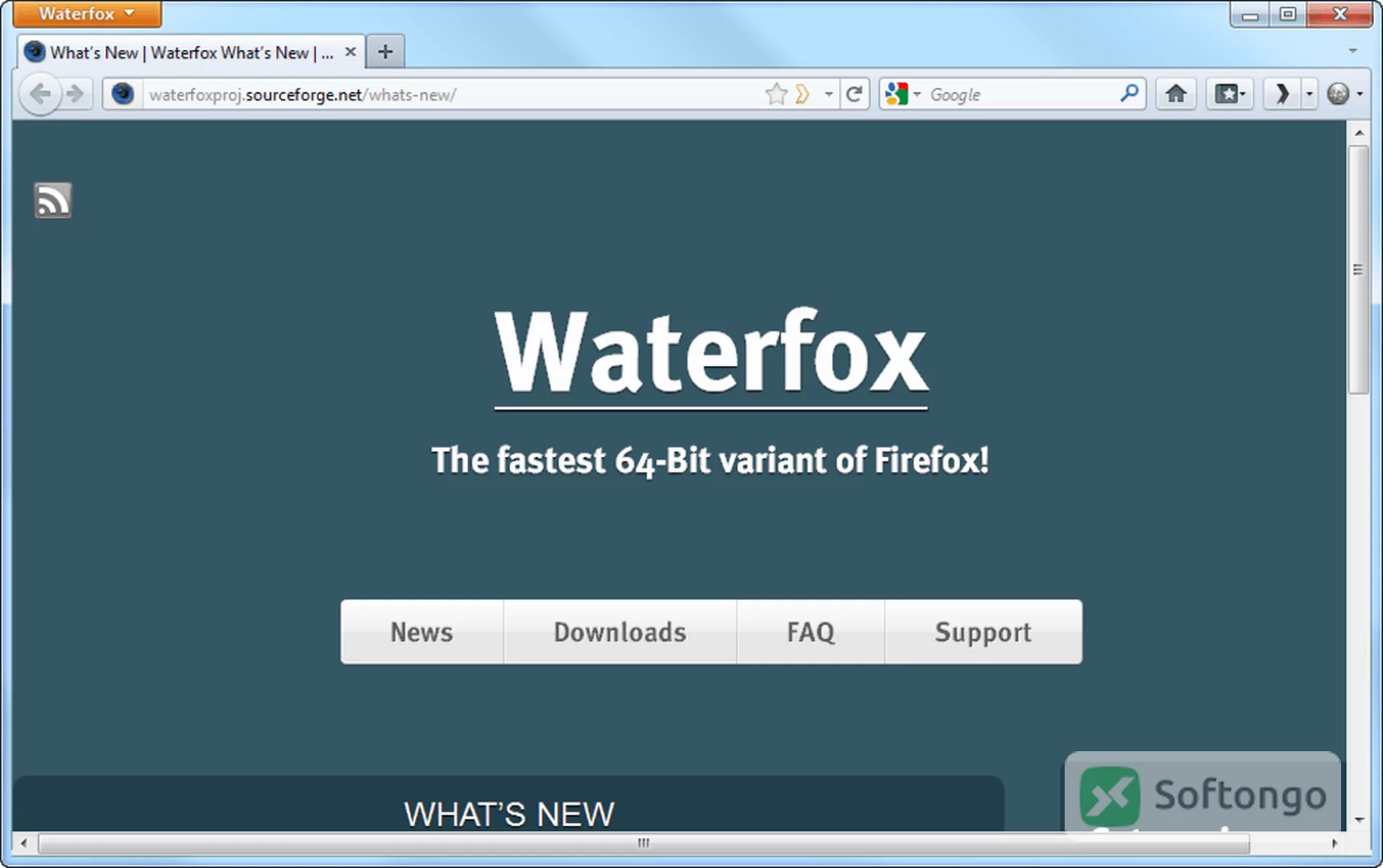Click the scroll up arrow
Viewport: 1383px width, 868px height.
[1359, 133]
